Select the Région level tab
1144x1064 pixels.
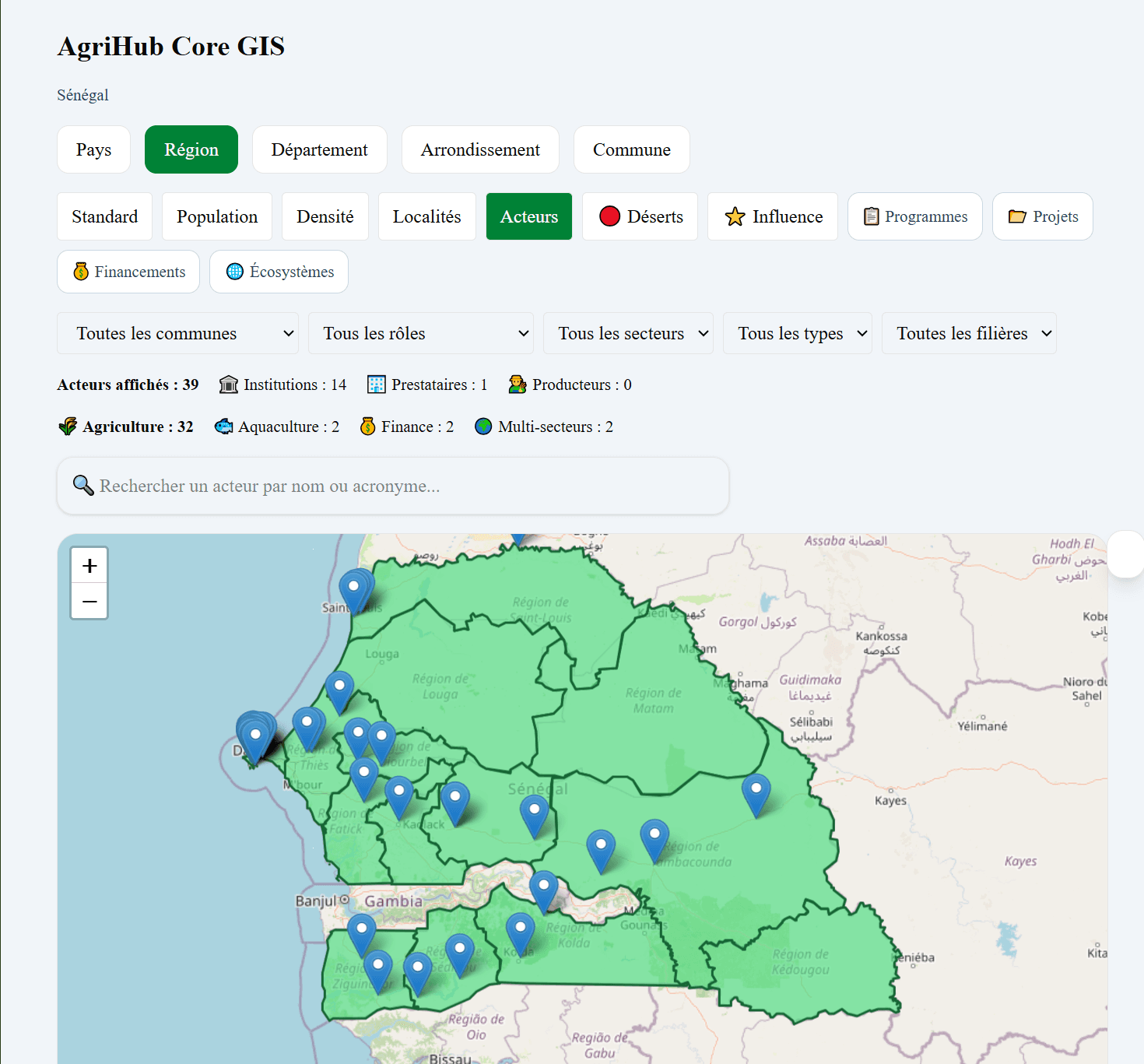click(191, 149)
